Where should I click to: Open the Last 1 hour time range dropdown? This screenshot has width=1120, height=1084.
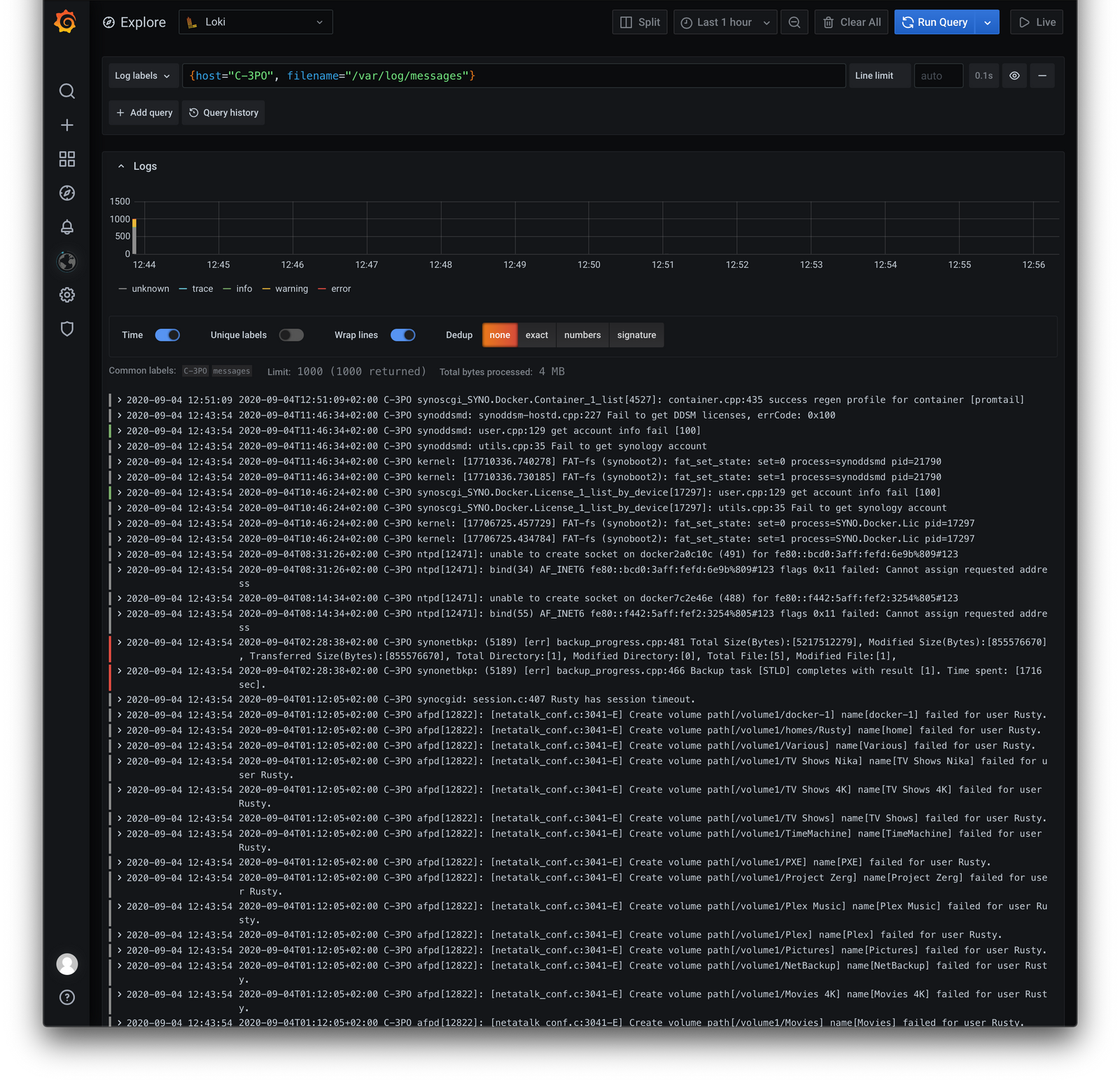coord(724,22)
